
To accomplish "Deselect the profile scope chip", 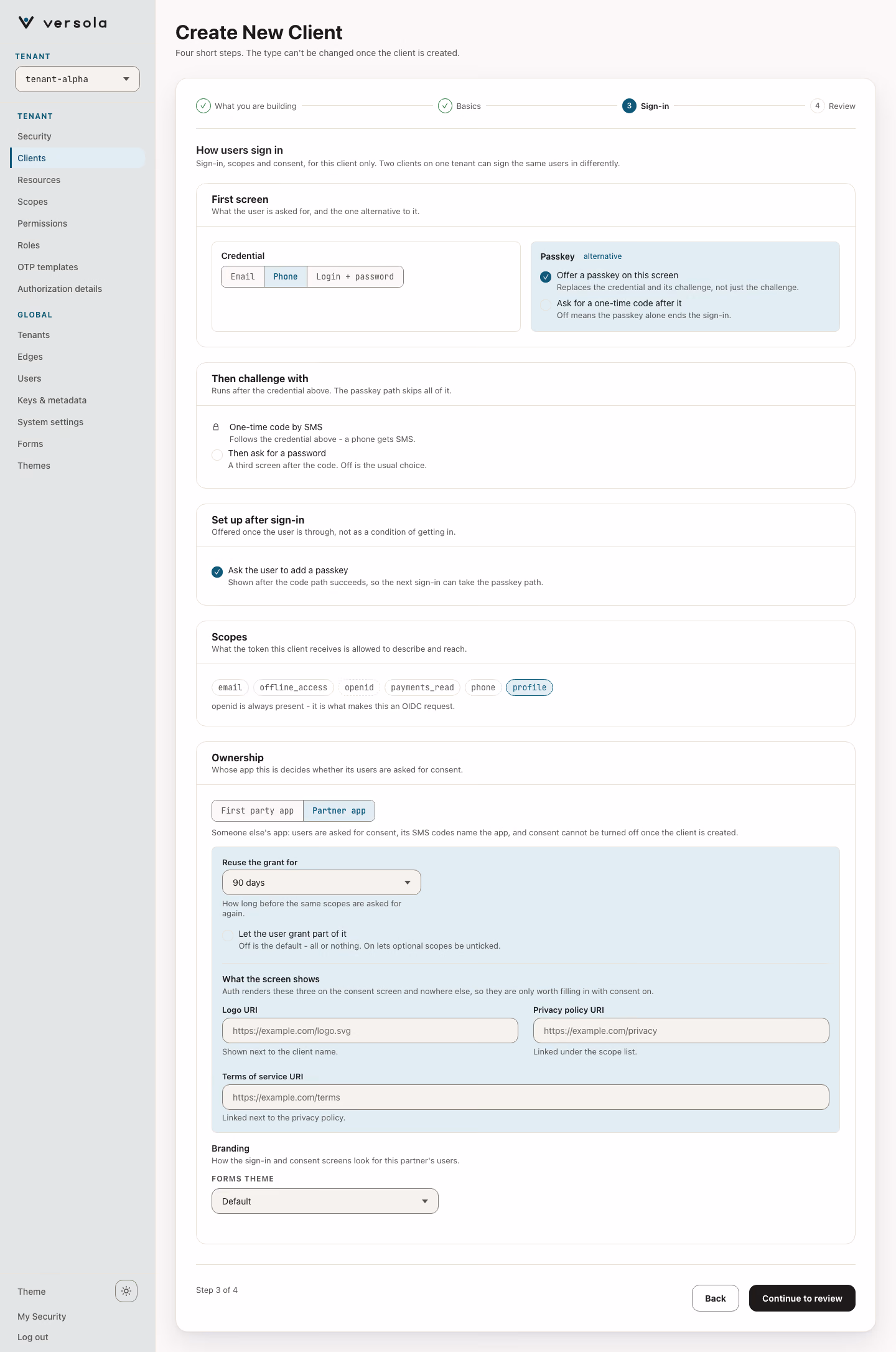I will pos(530,688).
